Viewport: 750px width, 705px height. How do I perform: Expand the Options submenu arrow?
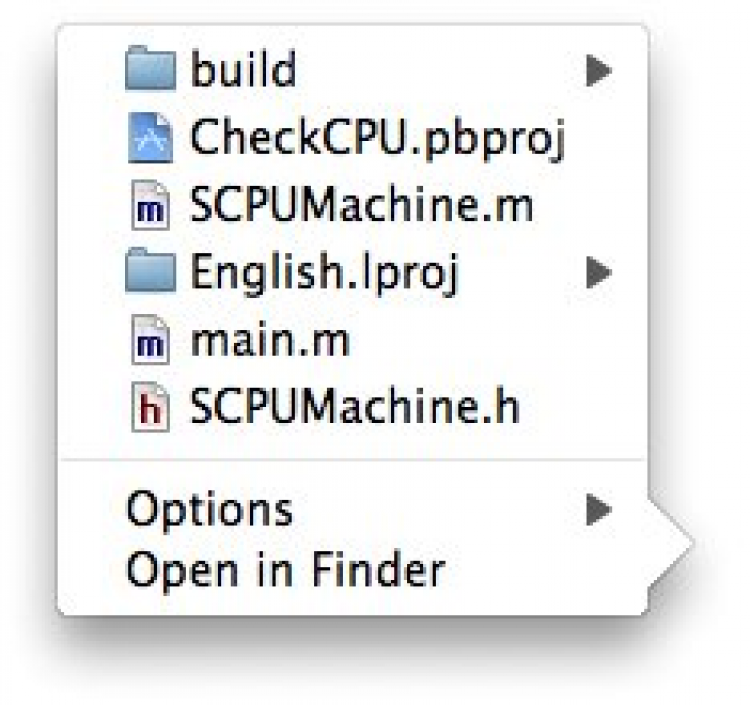tap(598, 511)
